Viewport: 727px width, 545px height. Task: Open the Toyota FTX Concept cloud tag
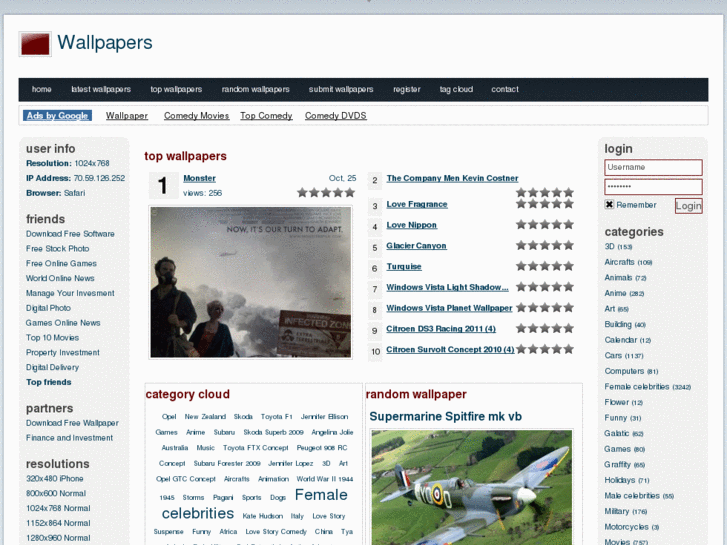(255, 448)
